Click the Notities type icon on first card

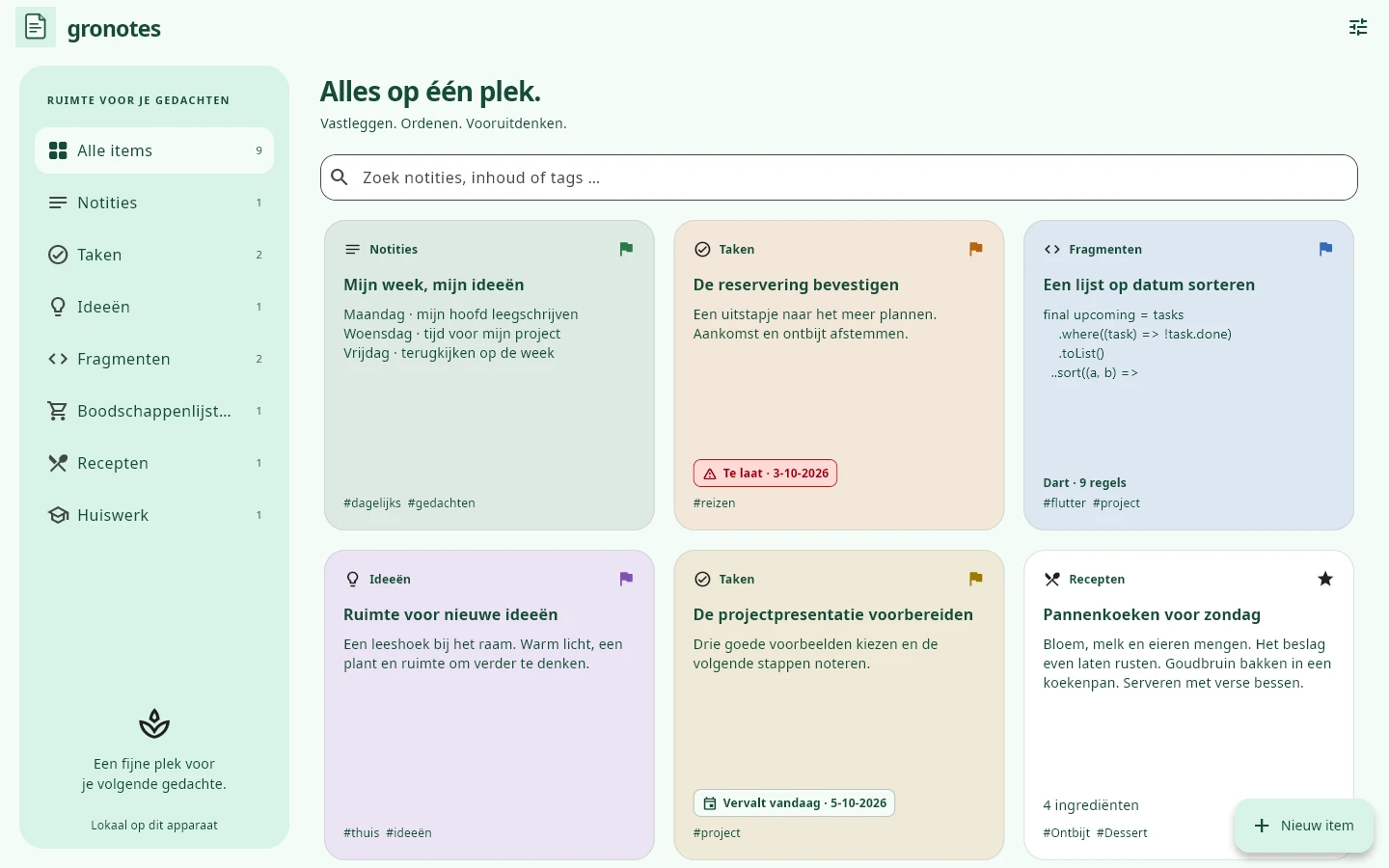tap(352, 249)
